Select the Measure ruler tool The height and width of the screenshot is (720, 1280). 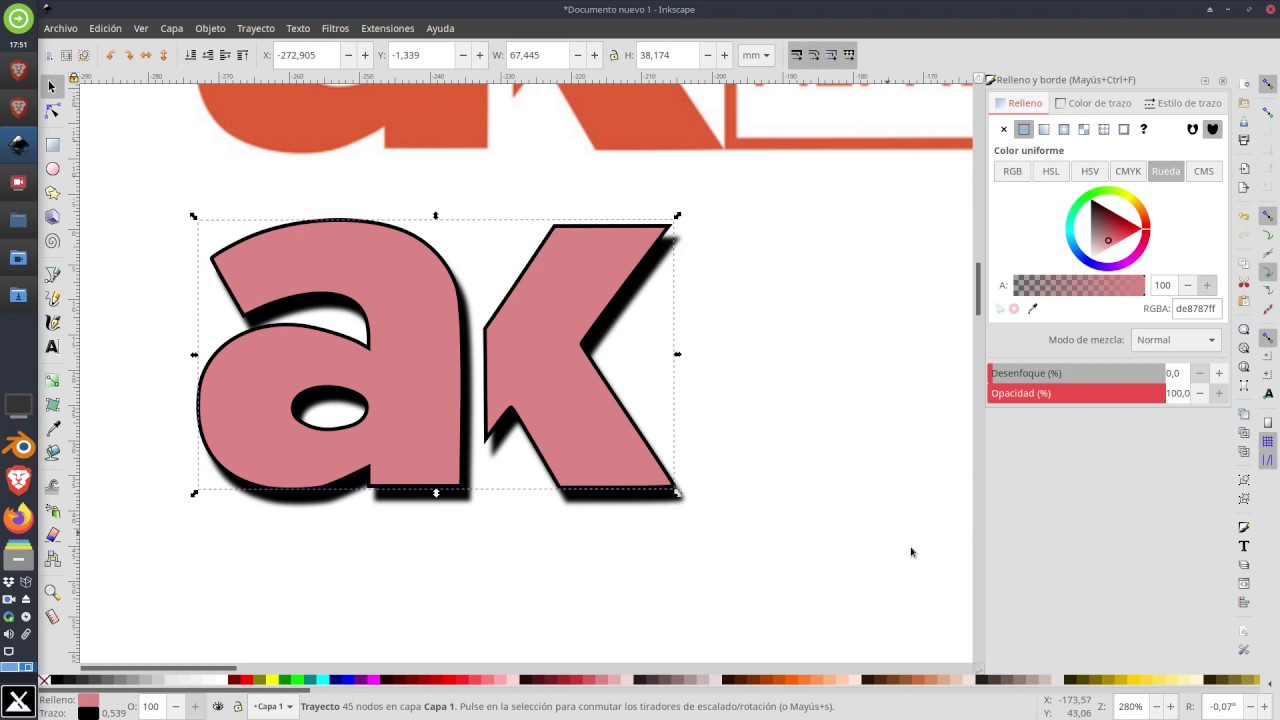(x=52, y=617)
